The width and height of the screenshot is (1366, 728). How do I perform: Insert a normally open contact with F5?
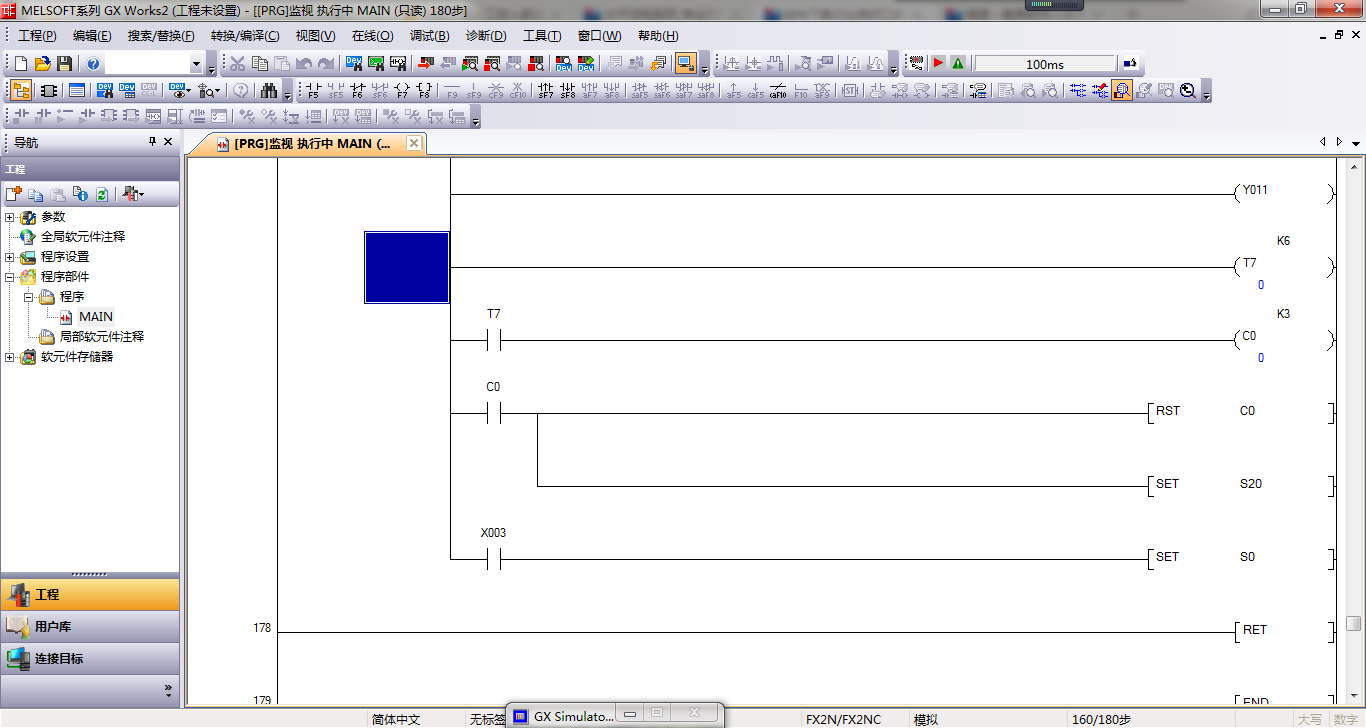pyautogui.click(x=313, y=91)
